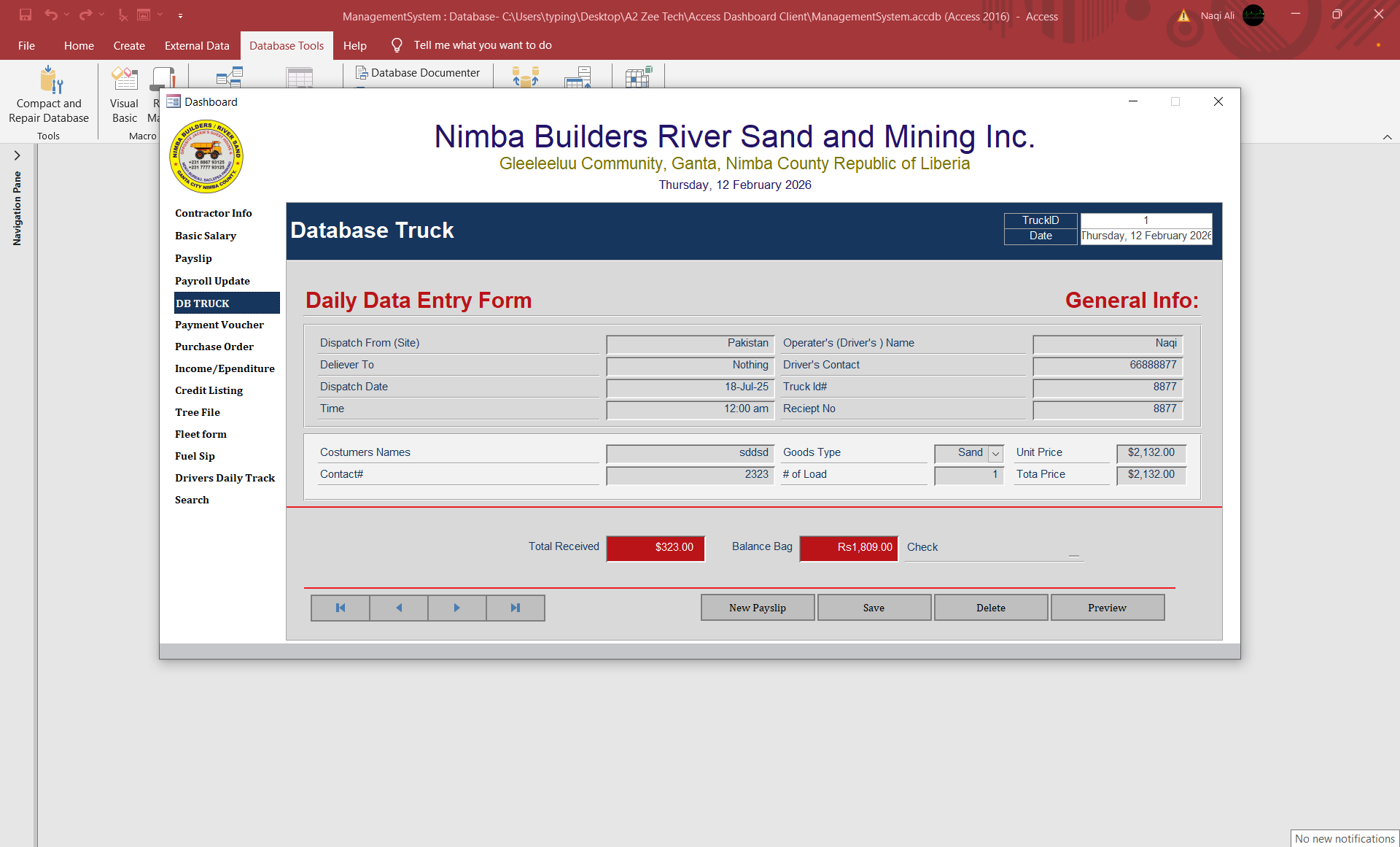Click the Costumers Names input field
The image size is (1400, 847).
tap(691, 453)
